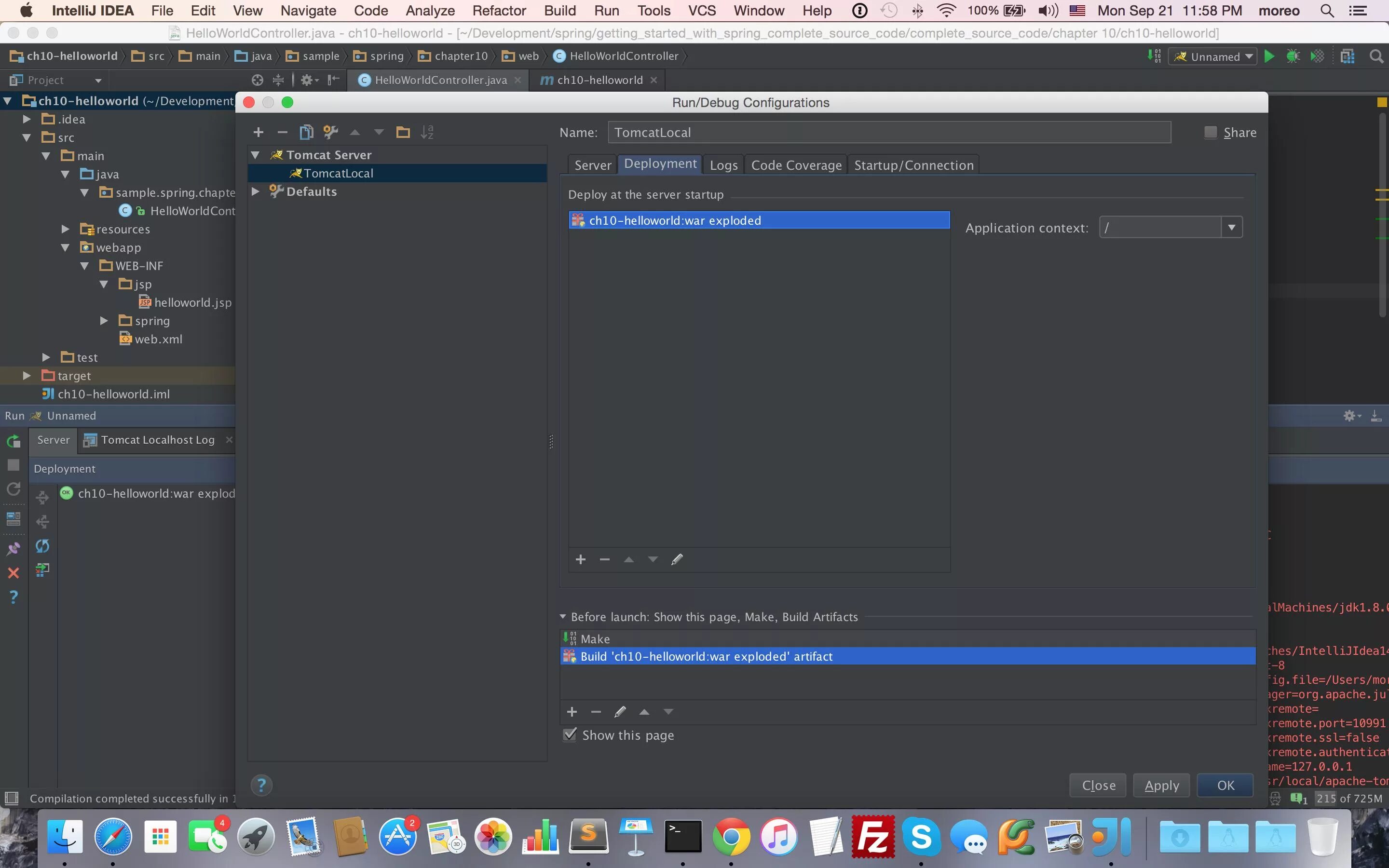
Task: Click the edit defaults wrench icon
Action: pyautogui.click(x=330, y=133)
